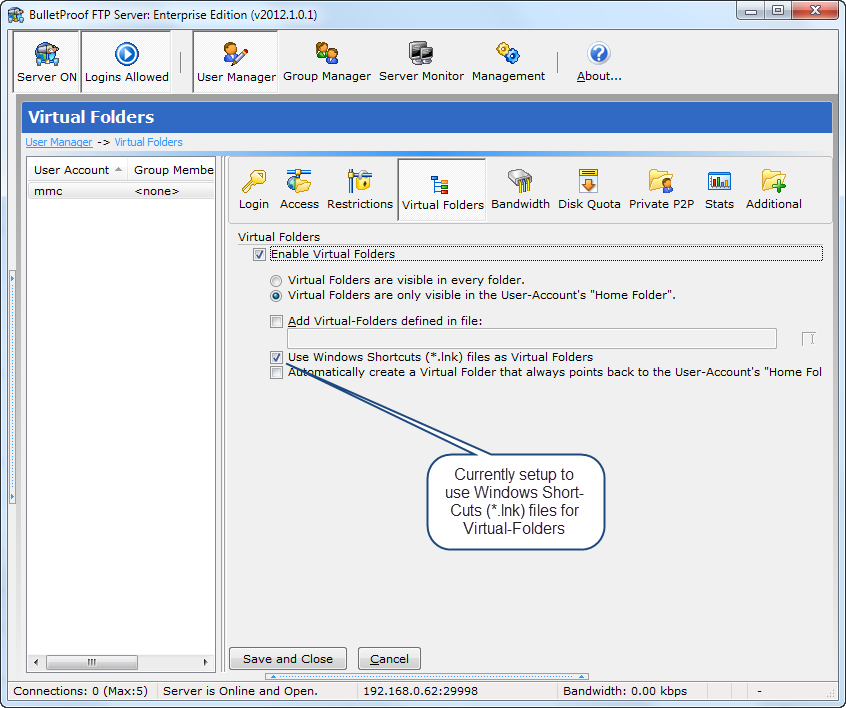Screen dimensions: 846x708
Task: Click Server is Online and Open status
Action: [240, 691]
